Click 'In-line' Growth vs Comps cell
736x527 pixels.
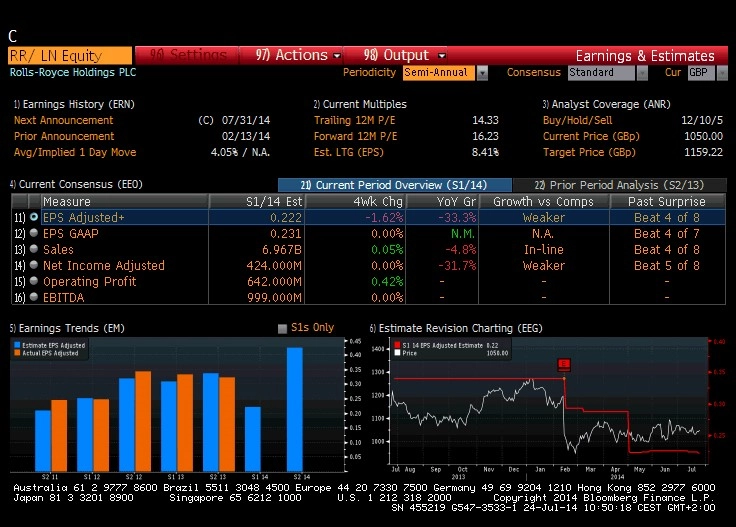point(544,249)
